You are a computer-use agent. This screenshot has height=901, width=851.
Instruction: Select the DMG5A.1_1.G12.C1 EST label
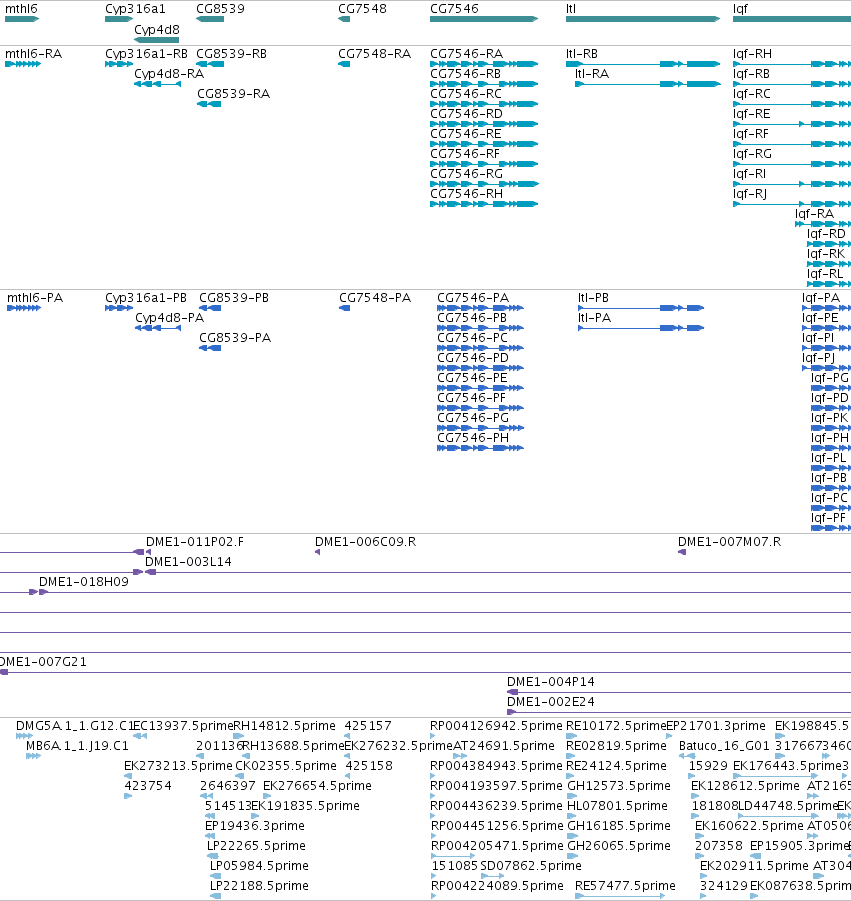point(75,726)
